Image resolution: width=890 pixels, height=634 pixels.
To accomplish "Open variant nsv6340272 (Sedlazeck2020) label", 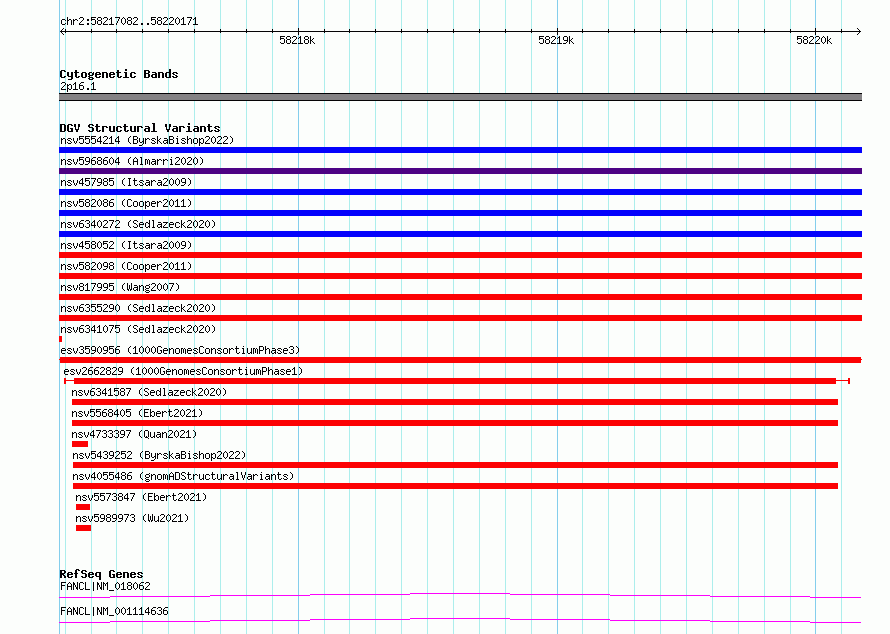I will tap(138, 224).
